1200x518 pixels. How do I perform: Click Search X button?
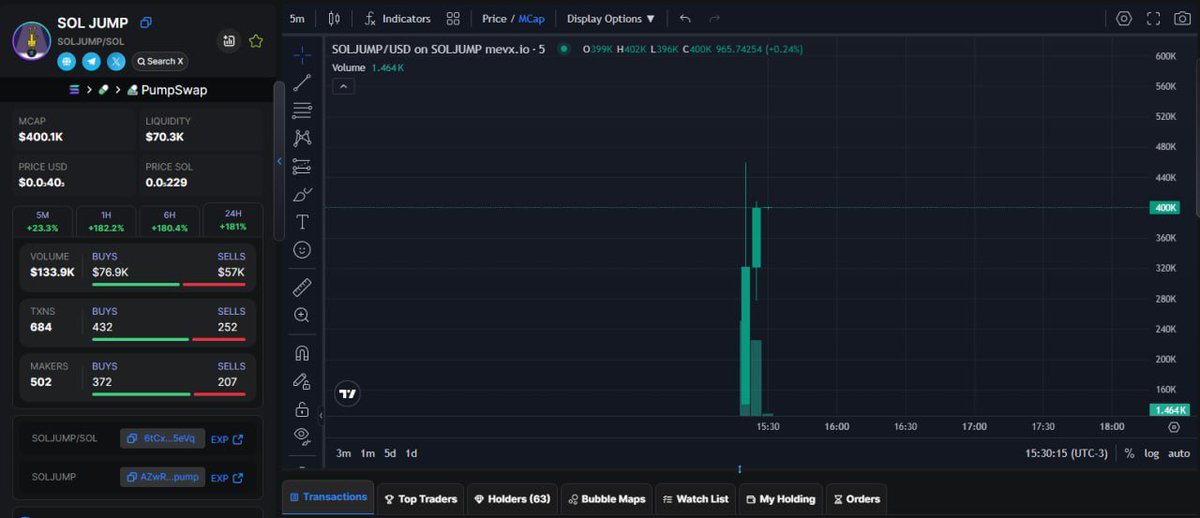coord(160,61)
